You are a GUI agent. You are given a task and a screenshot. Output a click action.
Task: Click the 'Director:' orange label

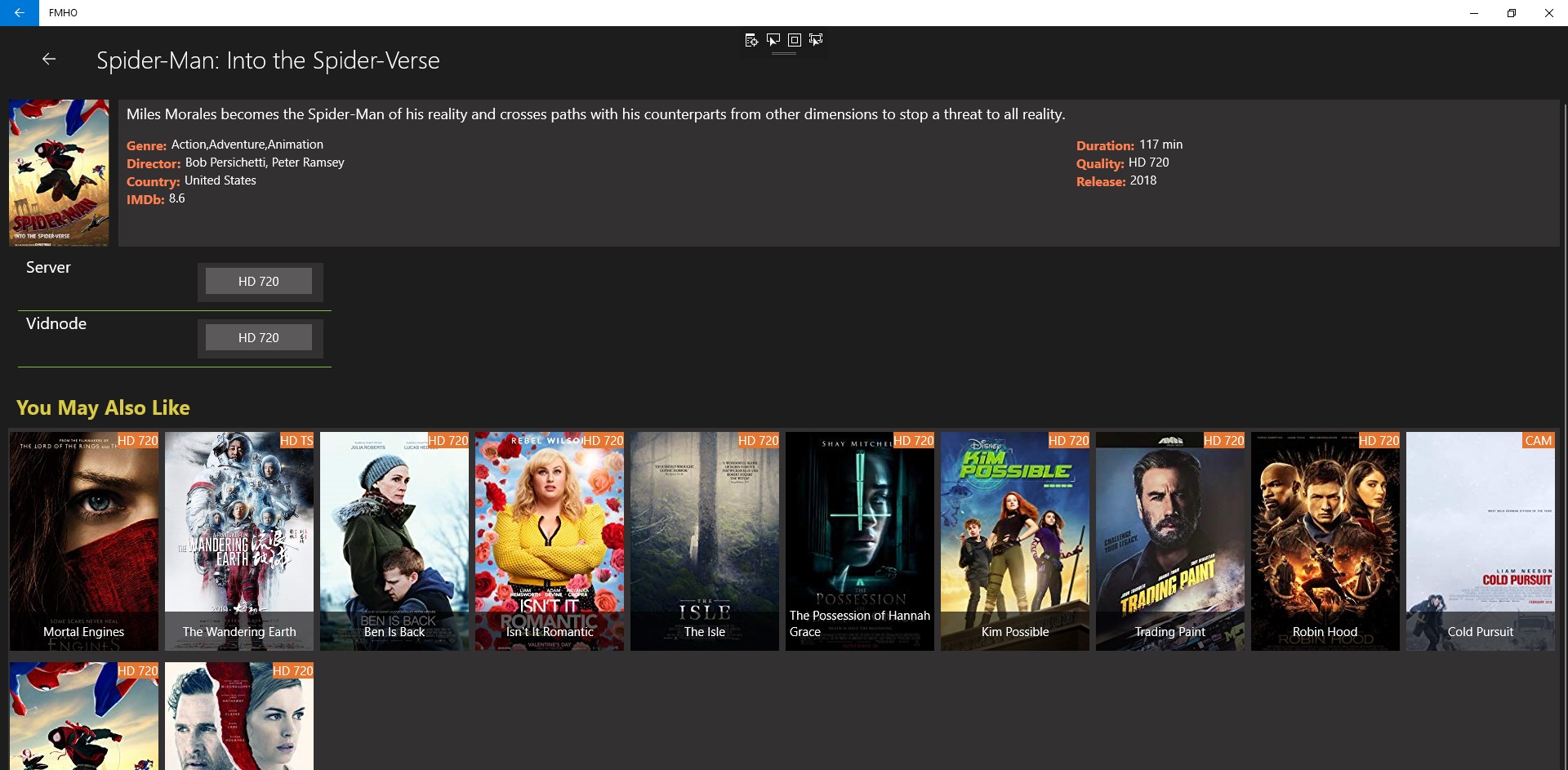tap(154, 163)
